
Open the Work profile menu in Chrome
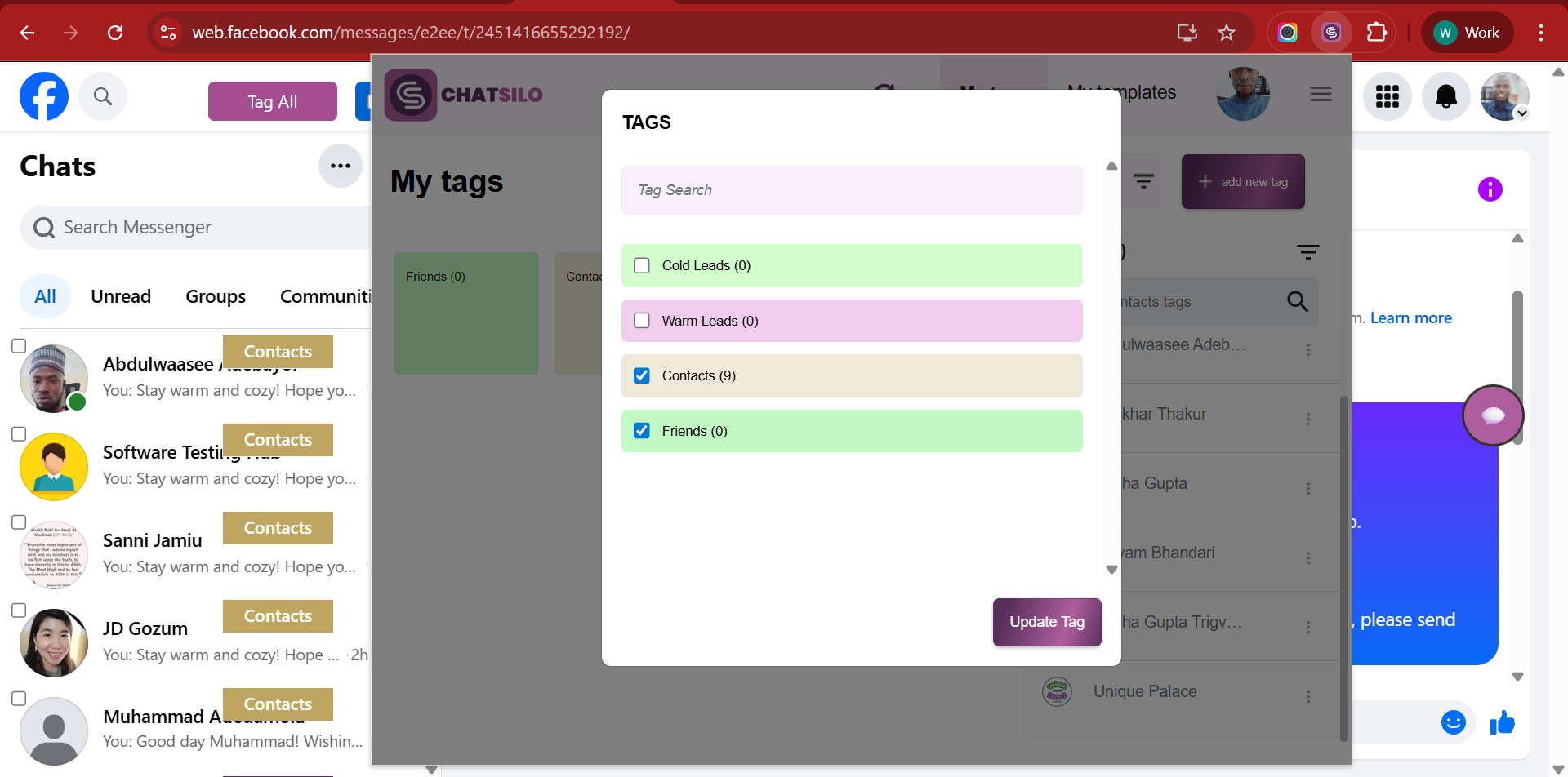pyautogui.click(x=1468, y=33)
